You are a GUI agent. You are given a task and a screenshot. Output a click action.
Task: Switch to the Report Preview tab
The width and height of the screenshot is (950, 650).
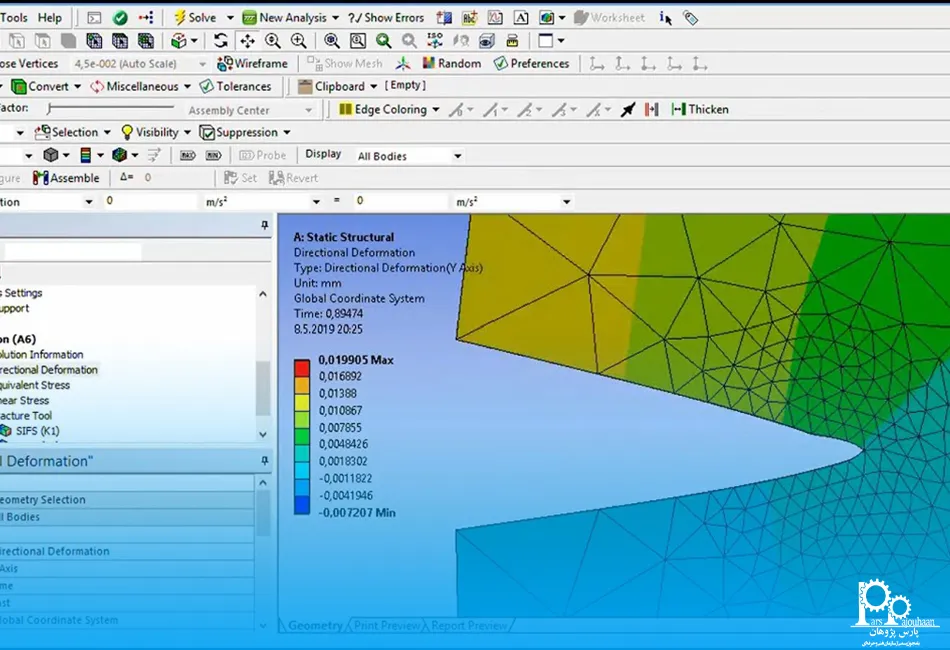[469, 625]
